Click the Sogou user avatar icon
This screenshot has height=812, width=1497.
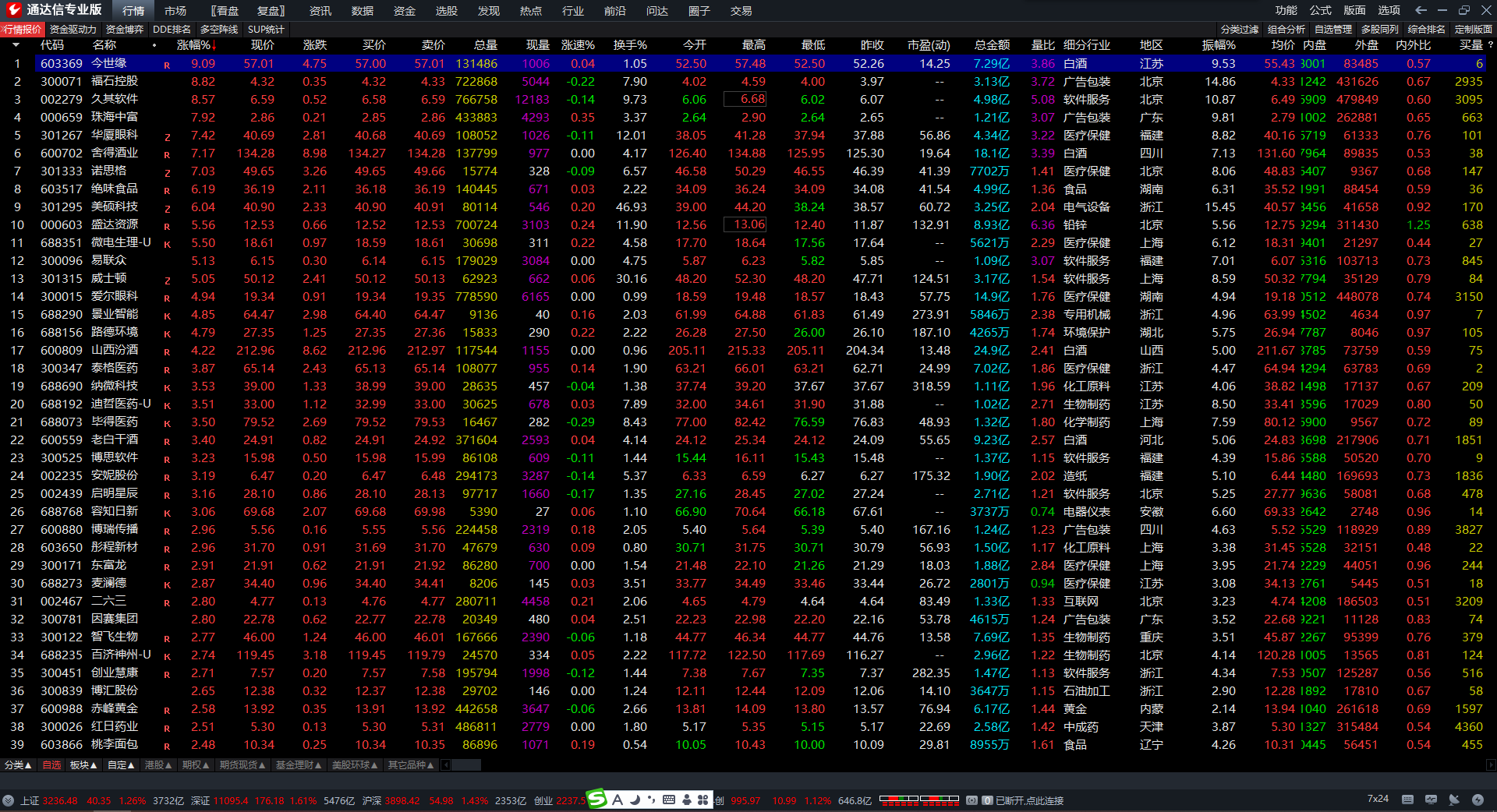pyautogui.click(x=686, y=800)
